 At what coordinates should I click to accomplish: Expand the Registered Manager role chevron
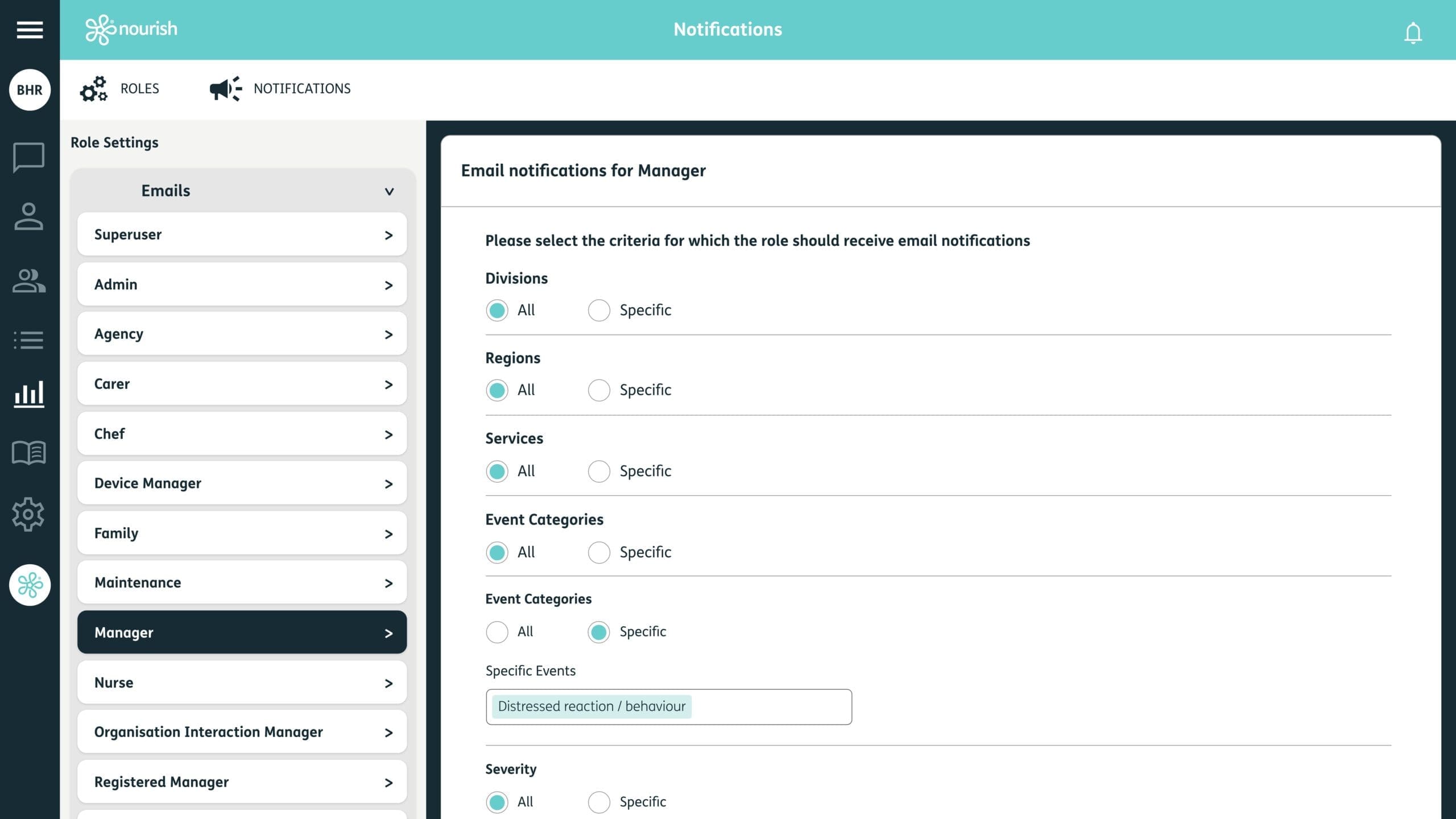coord(389,783)
